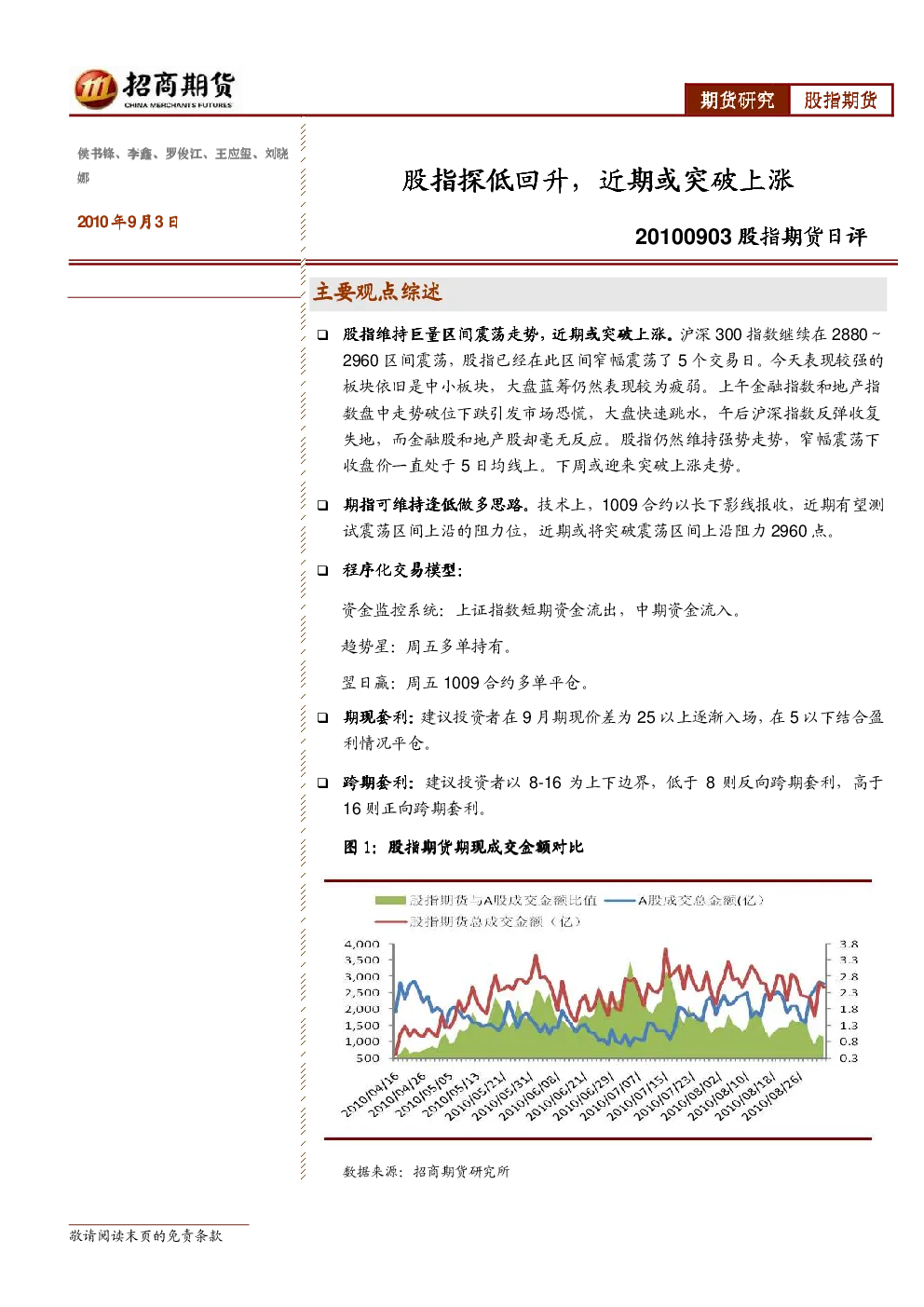Screen dimensions: 924x1307
Task: Click the author names list
Action: pos(183,165)
